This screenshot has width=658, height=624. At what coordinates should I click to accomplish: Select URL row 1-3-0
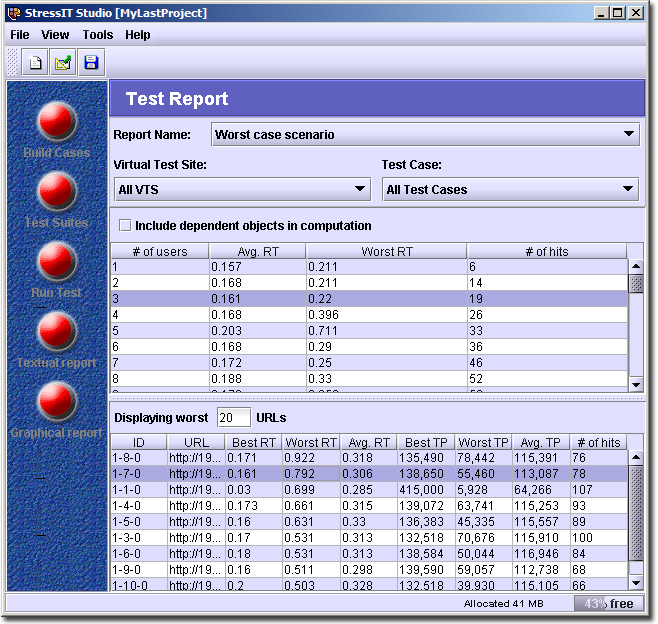[x=369, y=538]
